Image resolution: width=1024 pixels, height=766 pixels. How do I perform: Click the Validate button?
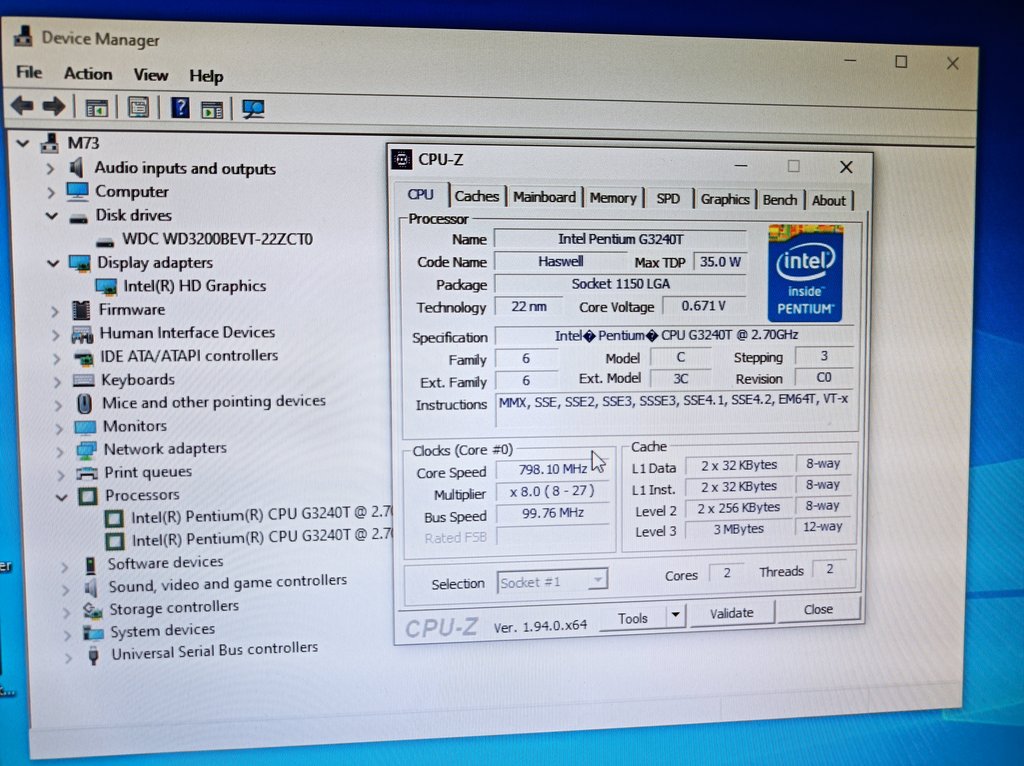tap(731, 613)
